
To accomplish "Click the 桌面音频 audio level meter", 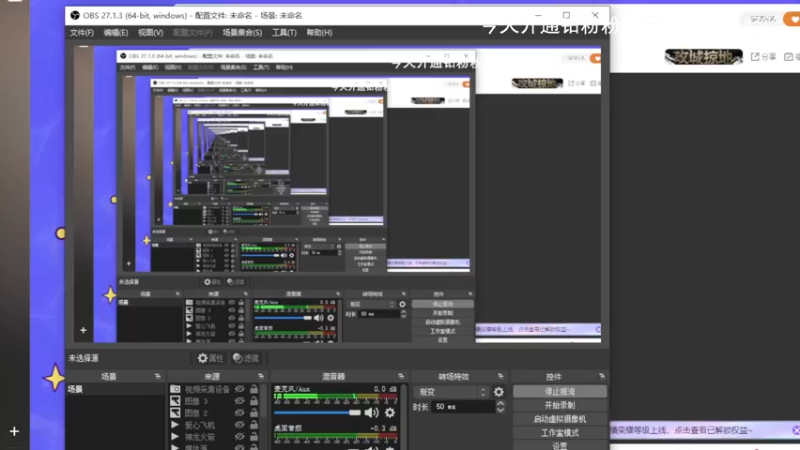I will (x=335, y=436).
